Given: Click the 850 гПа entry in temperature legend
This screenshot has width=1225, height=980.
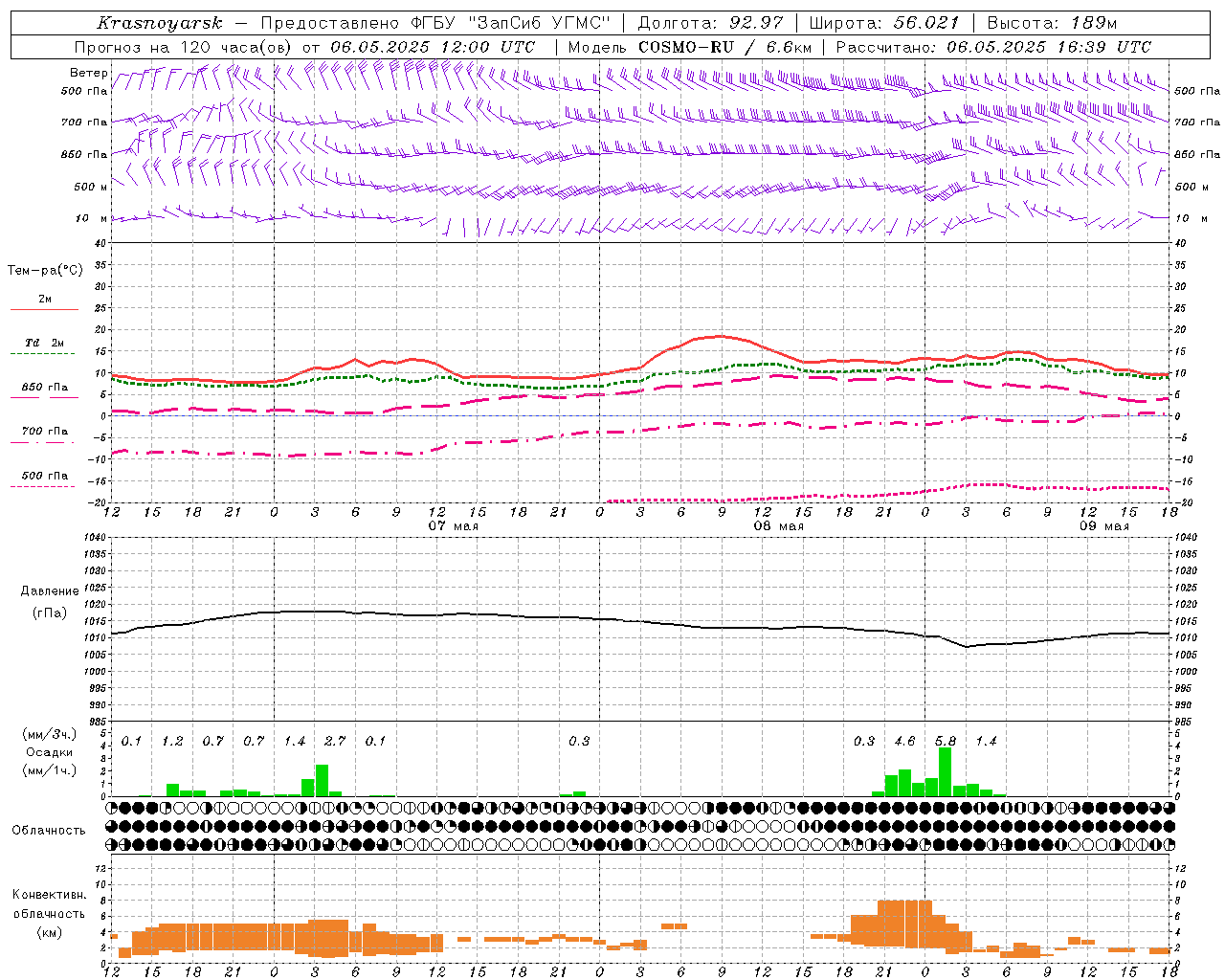Looking at the screenshot, I should tap(45, 388).
